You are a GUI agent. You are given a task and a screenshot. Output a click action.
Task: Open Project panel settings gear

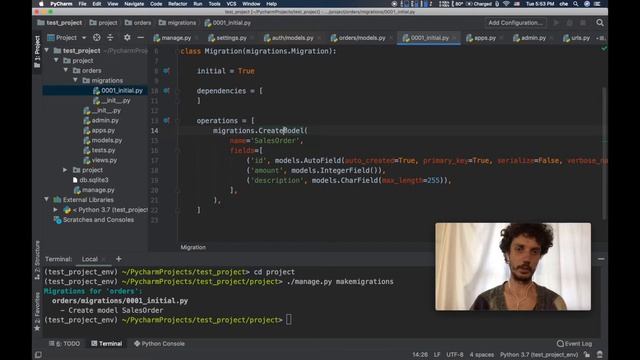(127, 38)
